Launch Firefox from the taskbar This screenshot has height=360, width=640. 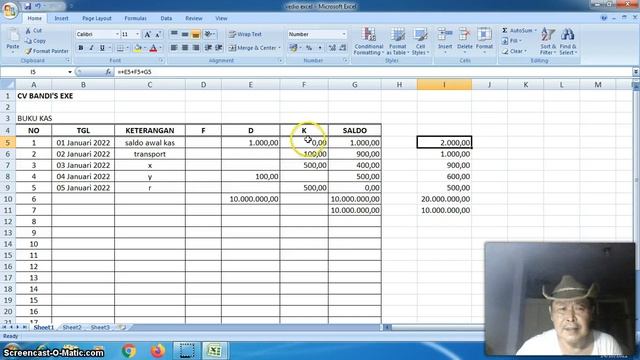click(157, 351)
